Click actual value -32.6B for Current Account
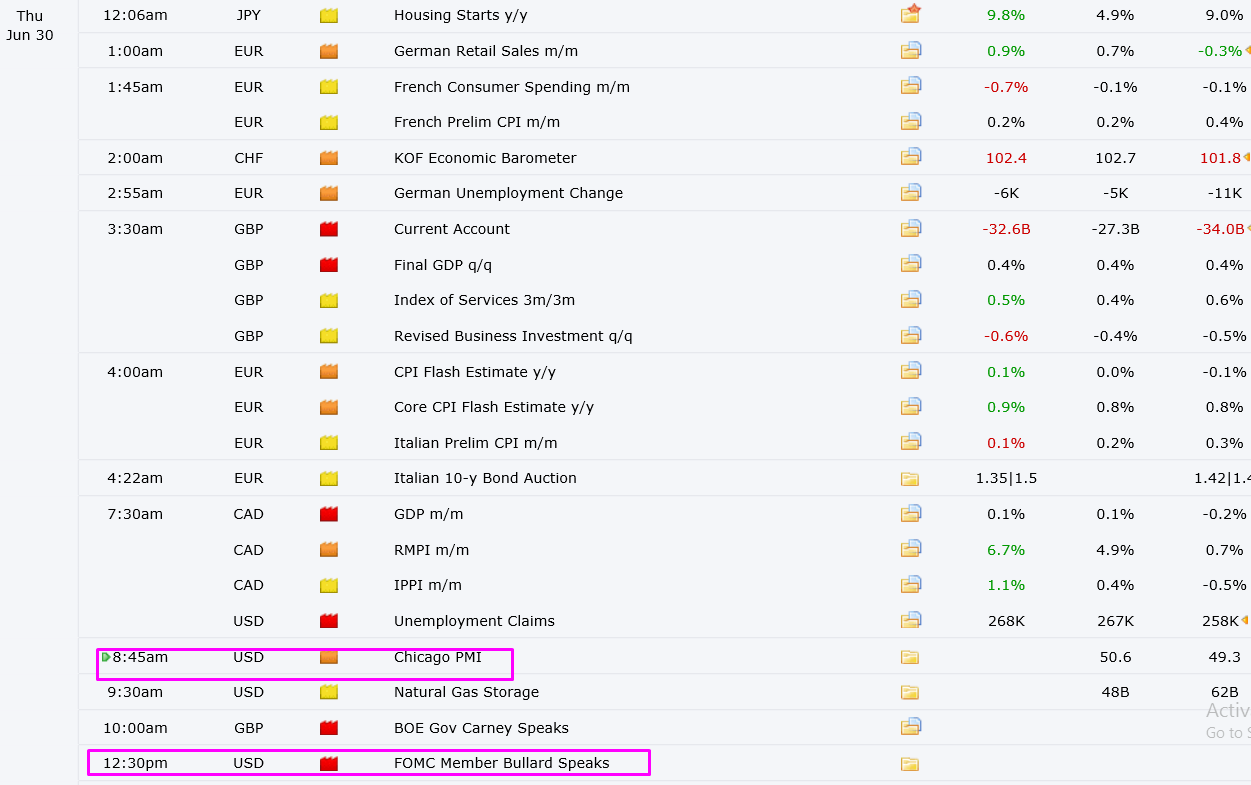1251x785 pixels. click(x=1006, y=229)
